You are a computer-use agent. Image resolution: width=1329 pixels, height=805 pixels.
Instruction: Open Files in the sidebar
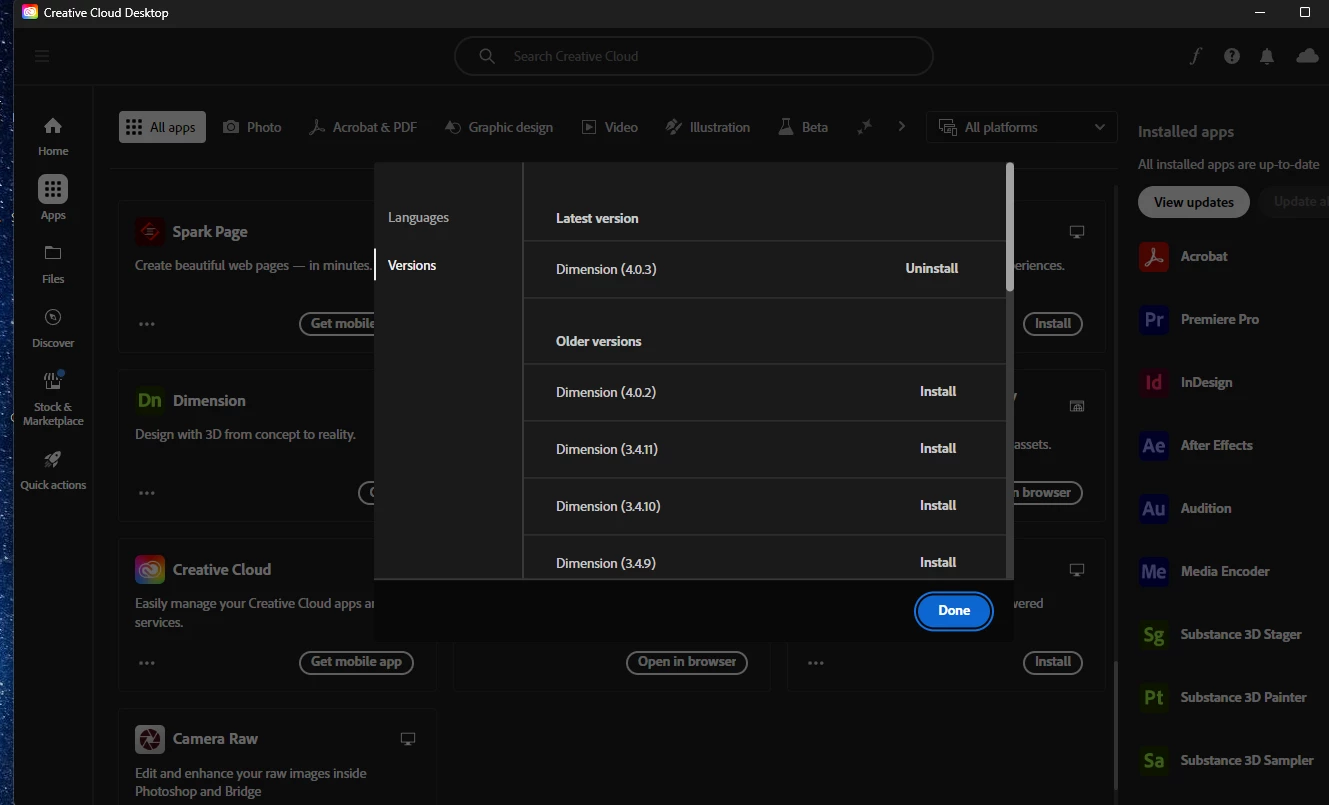pos(53,264)
